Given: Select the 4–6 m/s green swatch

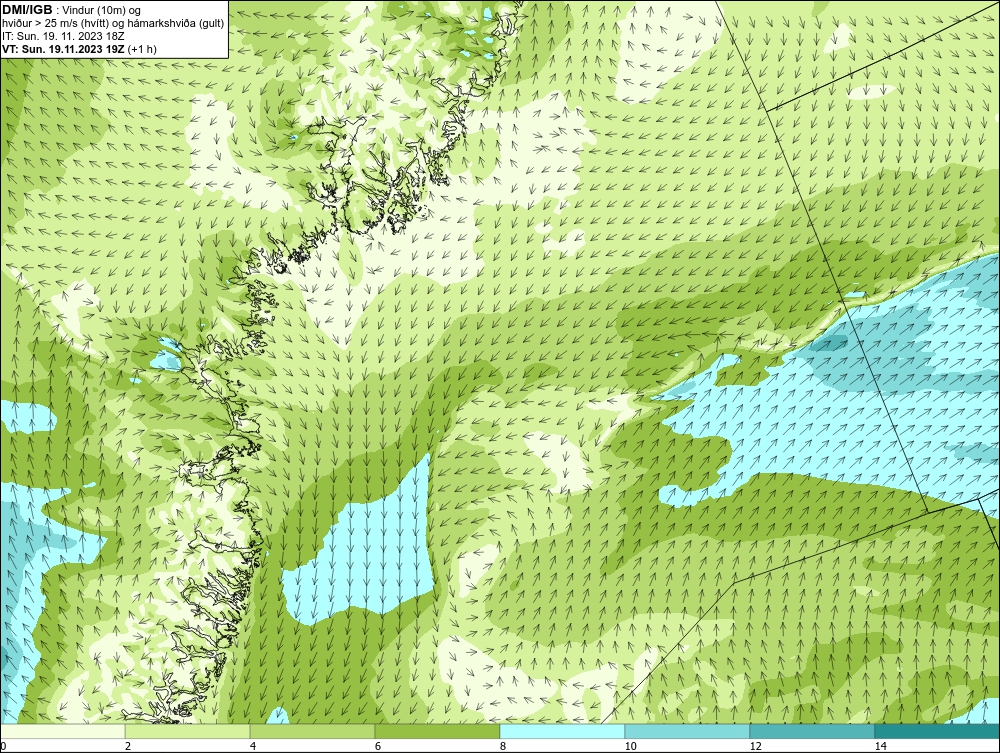Looking at the screenshot, I should pyautogui.click(x=312, y=731).
